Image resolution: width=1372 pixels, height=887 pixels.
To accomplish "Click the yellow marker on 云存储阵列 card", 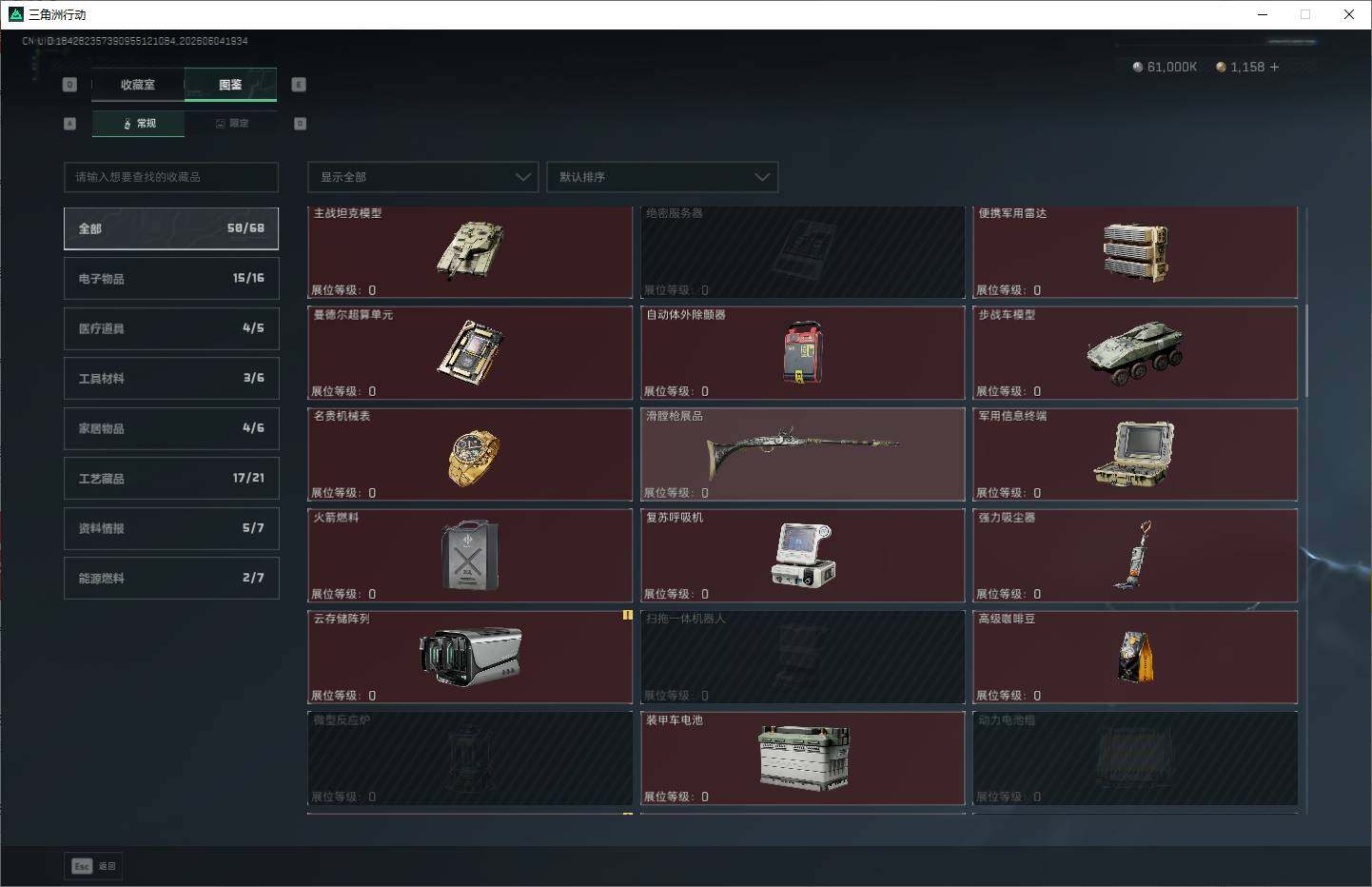I will pos(627,615).
